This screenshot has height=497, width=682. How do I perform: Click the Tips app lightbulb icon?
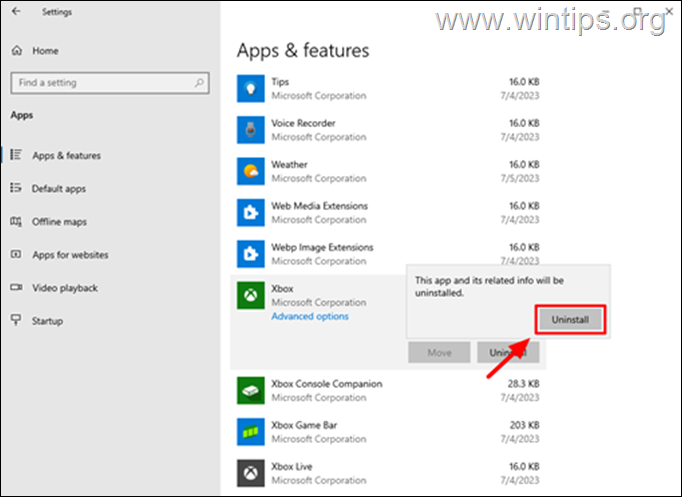(251, 89)
